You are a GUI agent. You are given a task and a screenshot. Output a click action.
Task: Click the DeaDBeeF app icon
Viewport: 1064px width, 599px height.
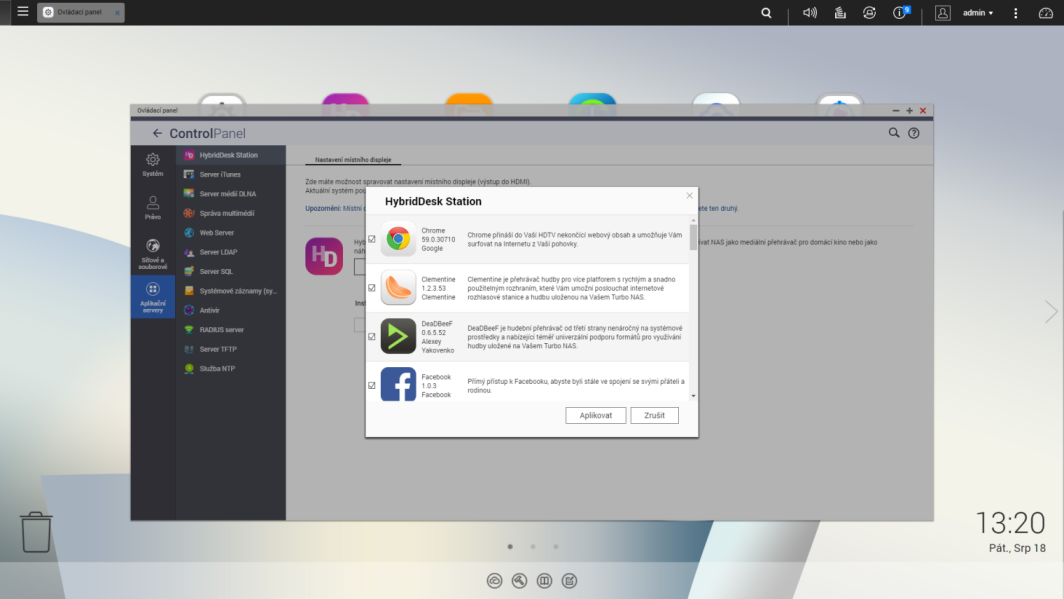point(398,336)
